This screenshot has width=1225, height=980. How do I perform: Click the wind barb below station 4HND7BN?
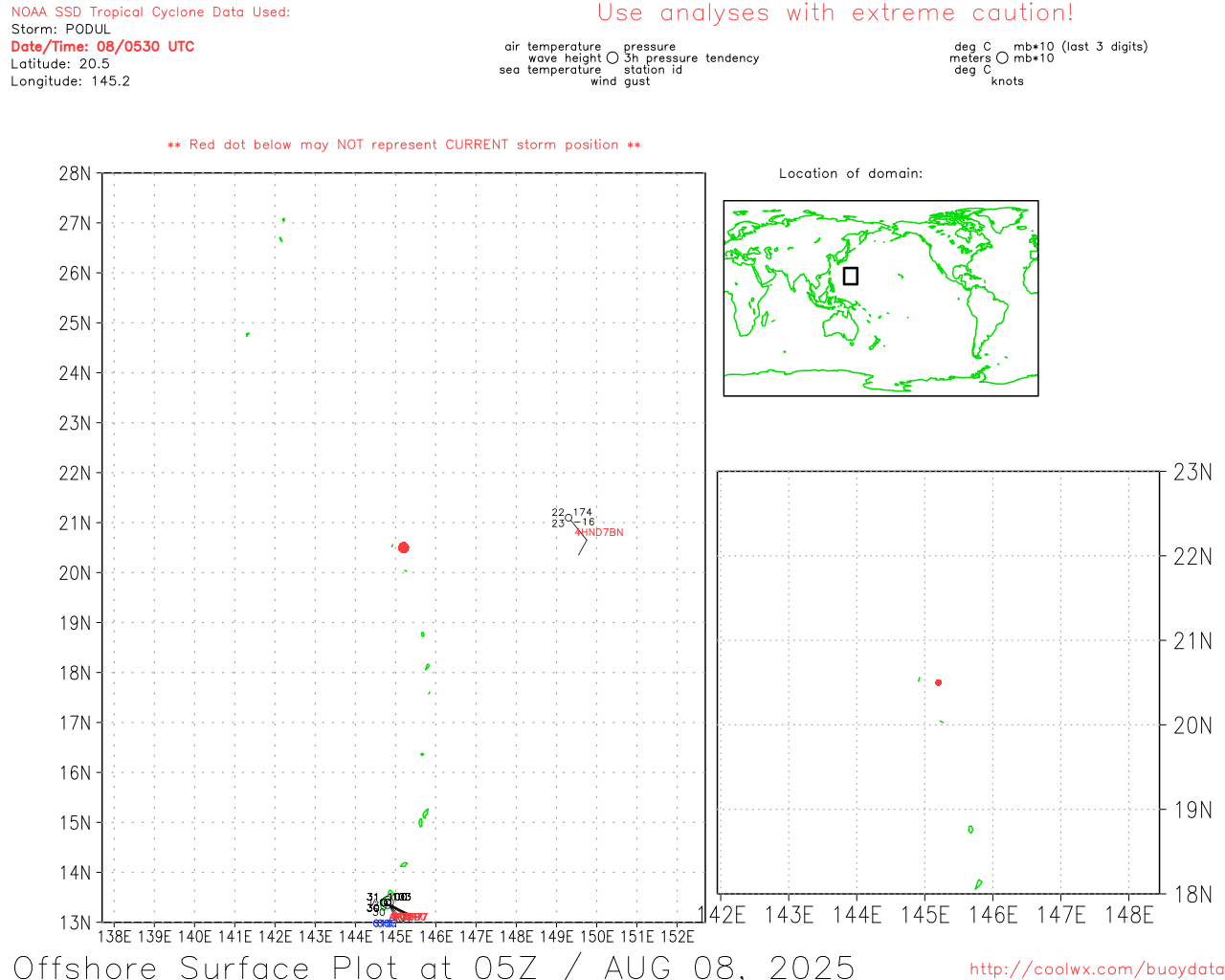pyautogui.click(x=580, y=539)
